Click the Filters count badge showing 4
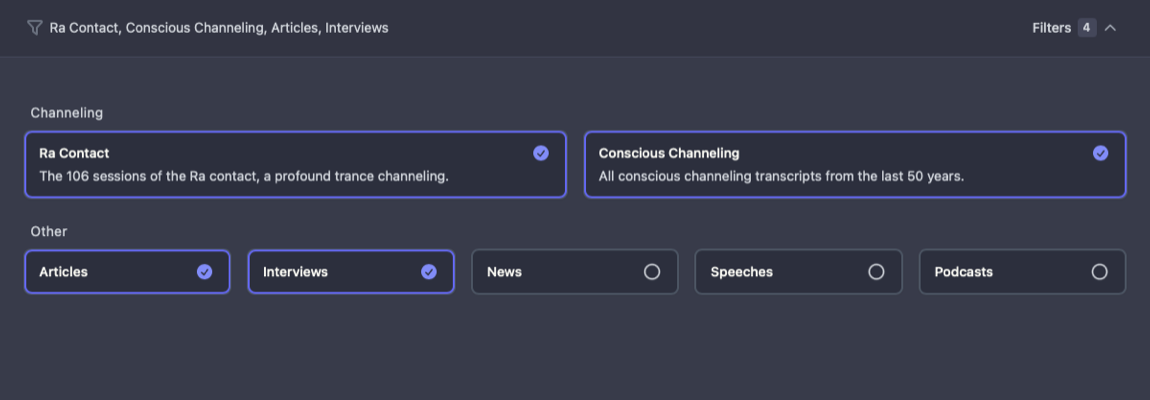 pyautogui.click(x=1086, y=28)
